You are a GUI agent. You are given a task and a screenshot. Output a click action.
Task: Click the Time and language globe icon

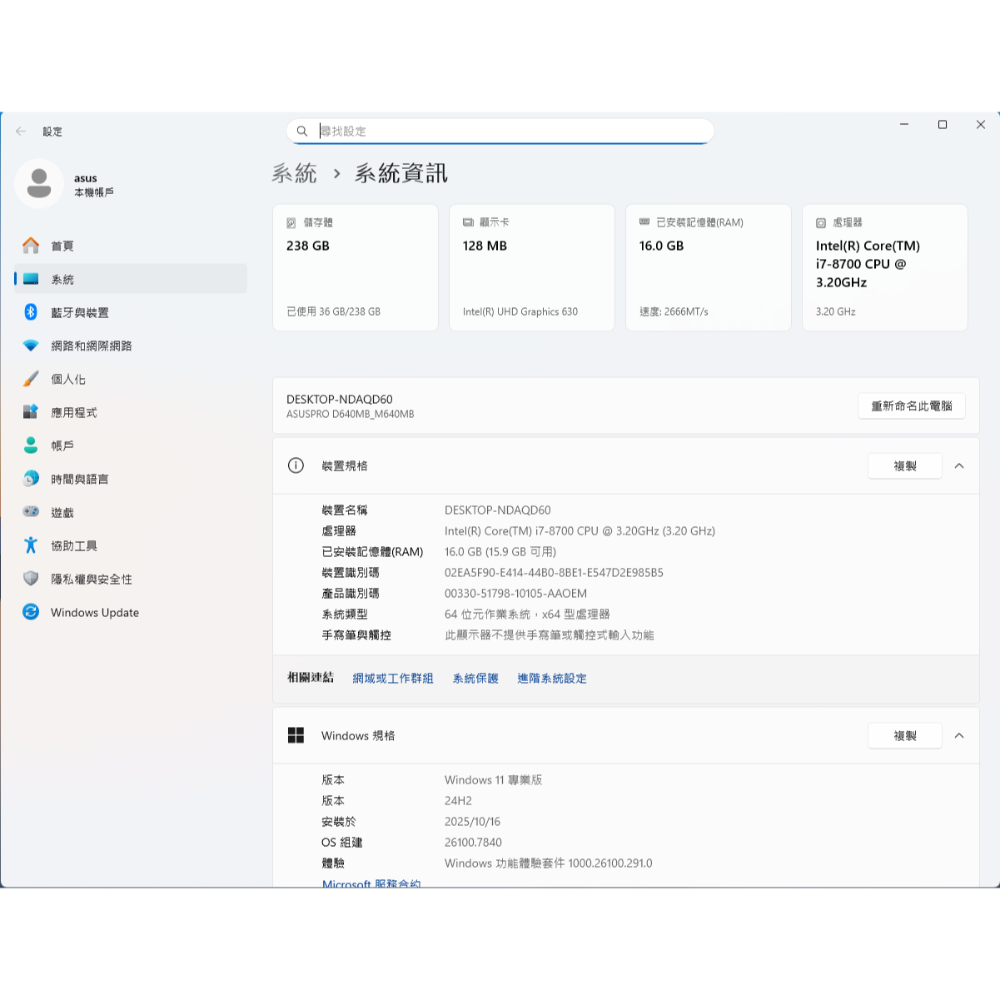(x=31, y=478)
